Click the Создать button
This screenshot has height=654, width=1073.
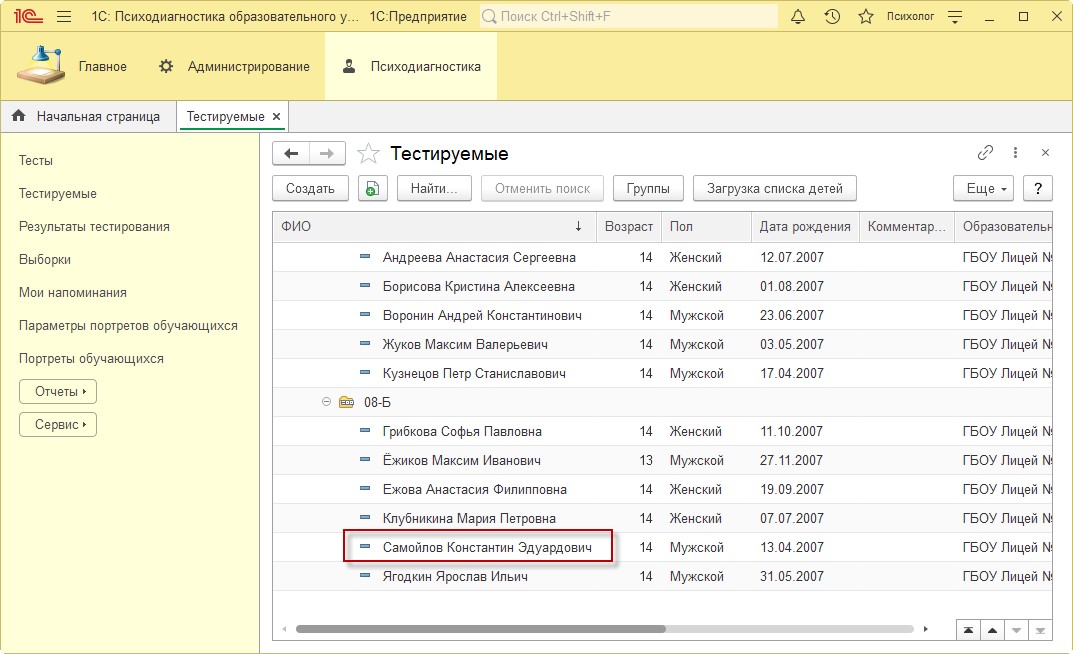click(310, 188)
